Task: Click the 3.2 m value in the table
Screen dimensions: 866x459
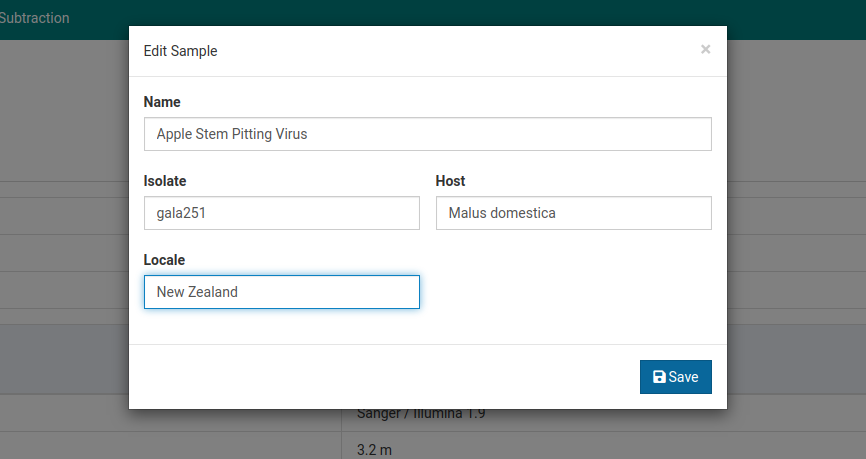Action: (374, 449)
